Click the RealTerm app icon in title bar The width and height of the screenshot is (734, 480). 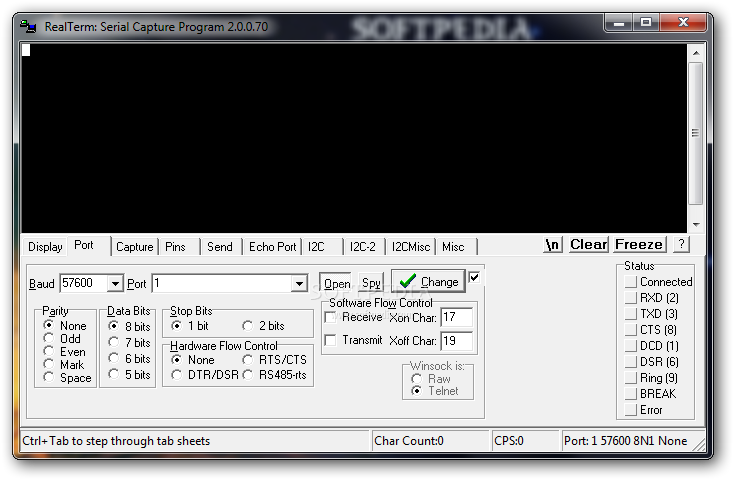(28, 27)
